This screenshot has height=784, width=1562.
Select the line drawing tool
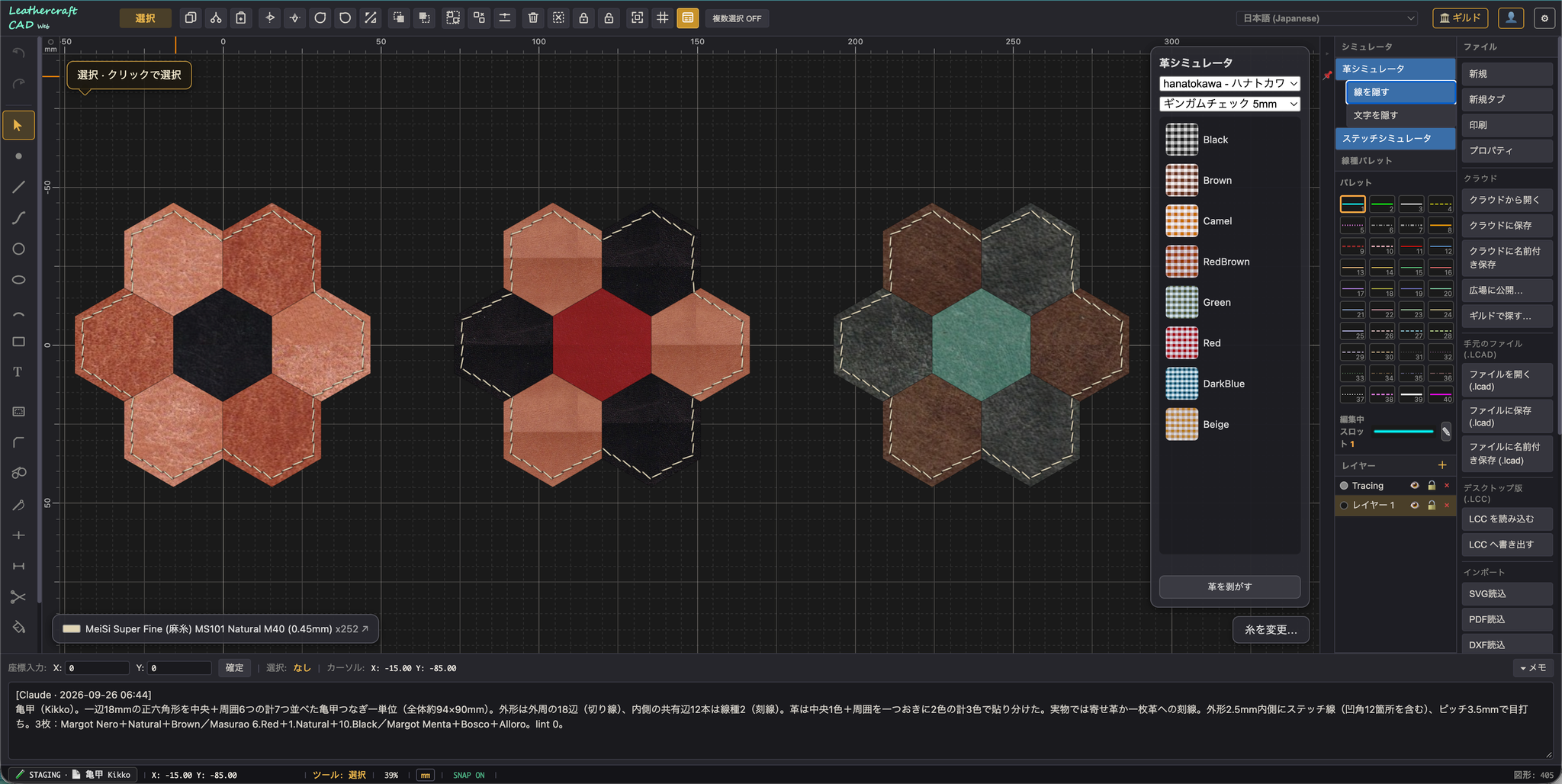[x=18, y=187]
